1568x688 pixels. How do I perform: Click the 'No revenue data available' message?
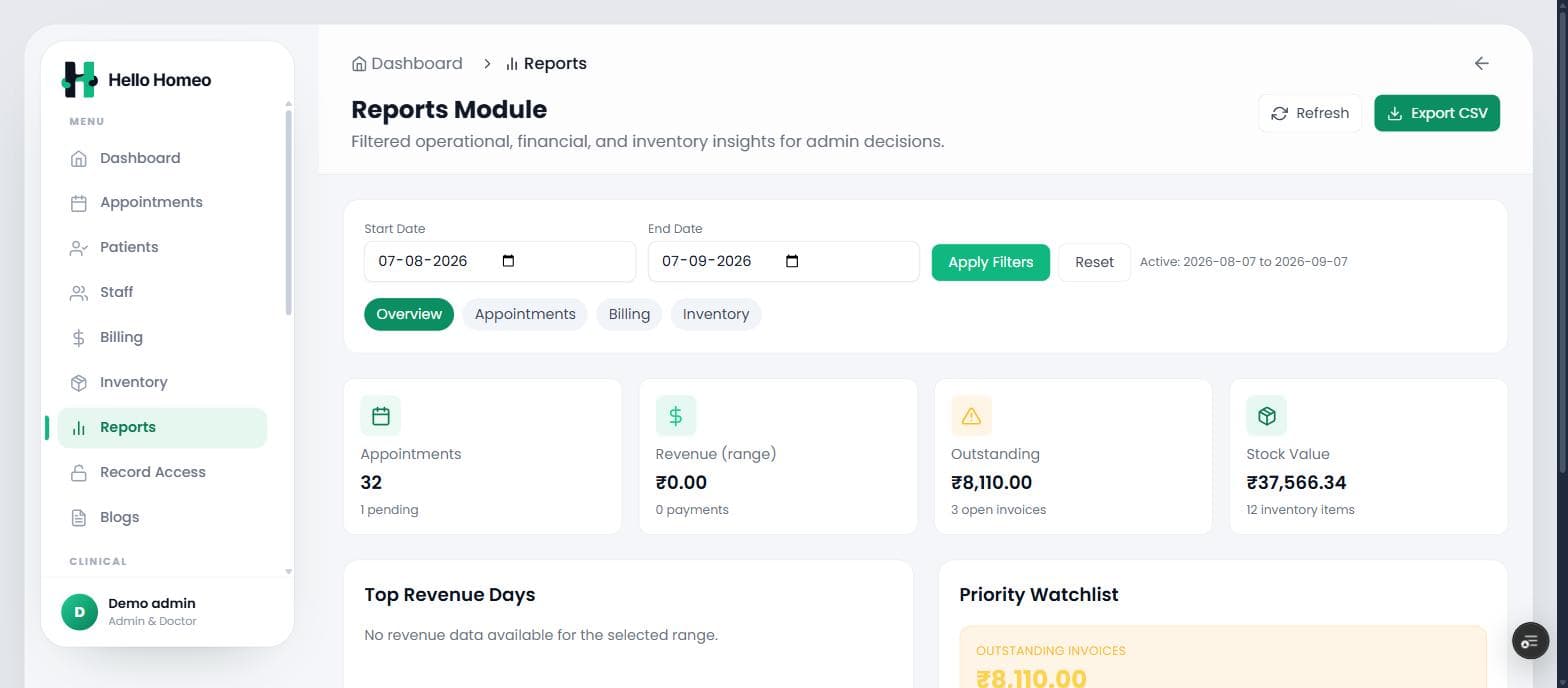click(541, 635)
